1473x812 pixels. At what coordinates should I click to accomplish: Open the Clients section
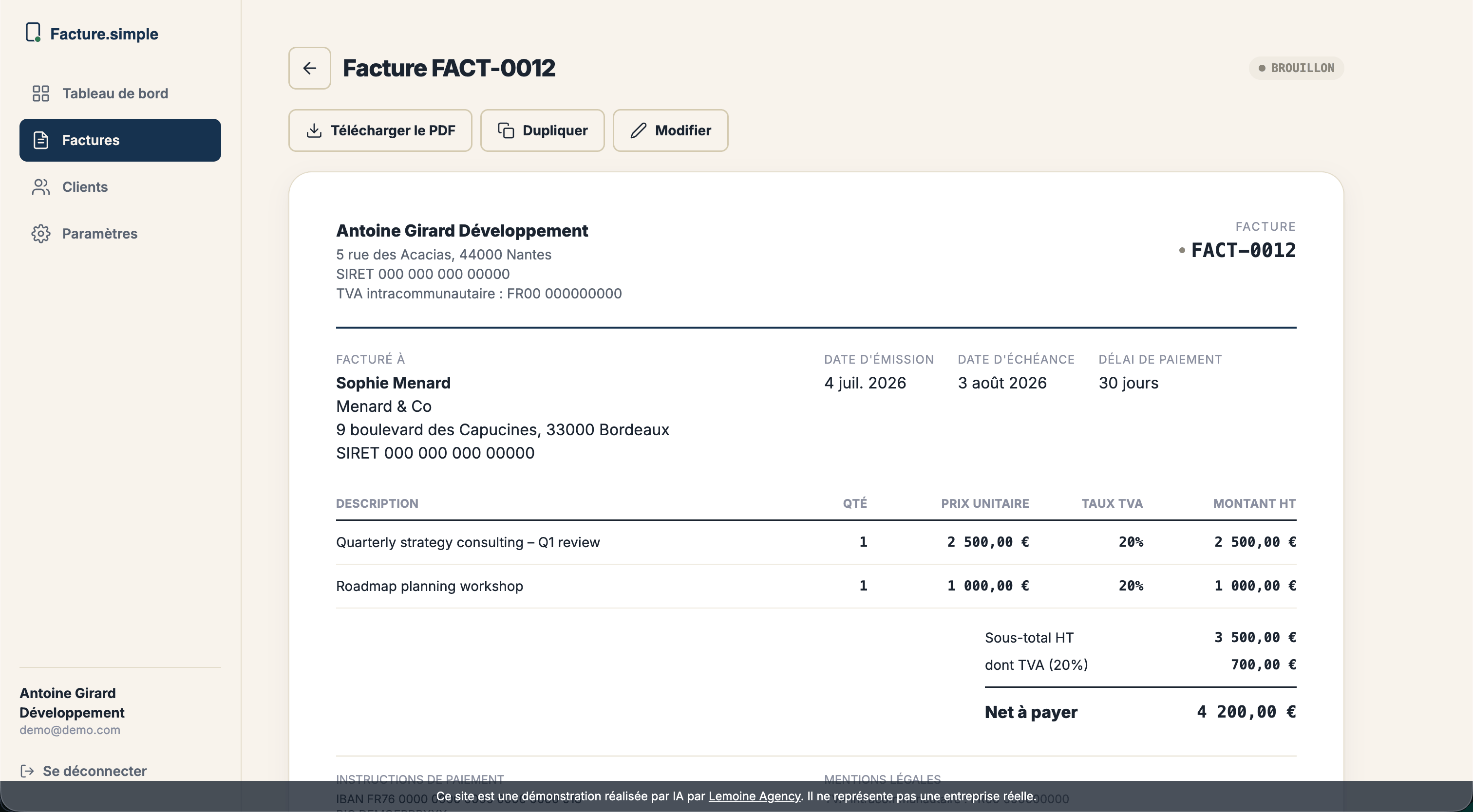coord(120,187)
